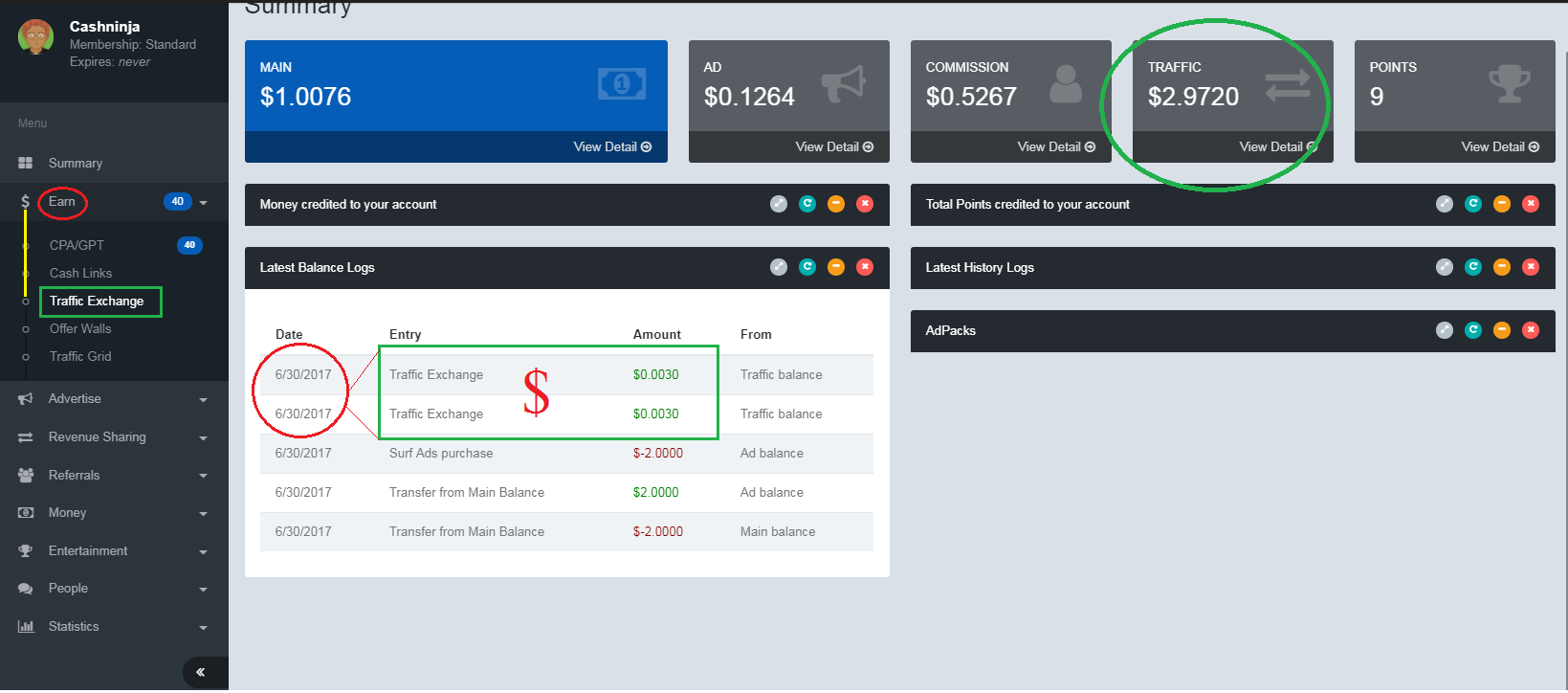Collapse the Earn menu section

203,202
